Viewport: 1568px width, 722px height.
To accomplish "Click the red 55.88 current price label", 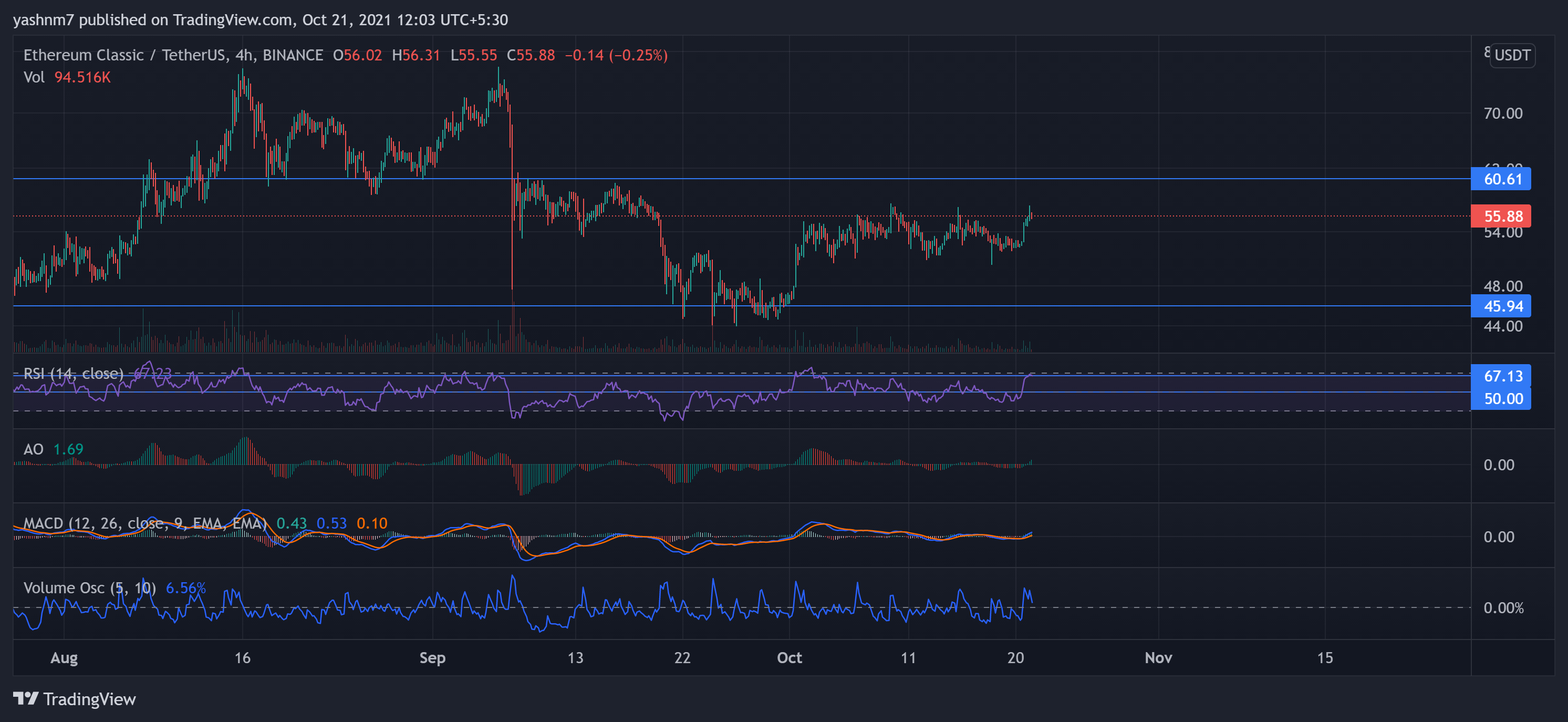I will pyautogui.click(x=1500, y=216).
